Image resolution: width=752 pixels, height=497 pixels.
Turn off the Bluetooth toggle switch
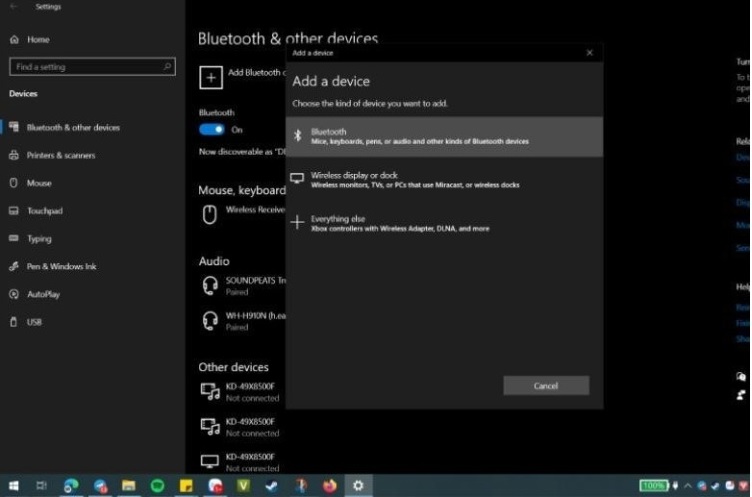tap(212, 129)
